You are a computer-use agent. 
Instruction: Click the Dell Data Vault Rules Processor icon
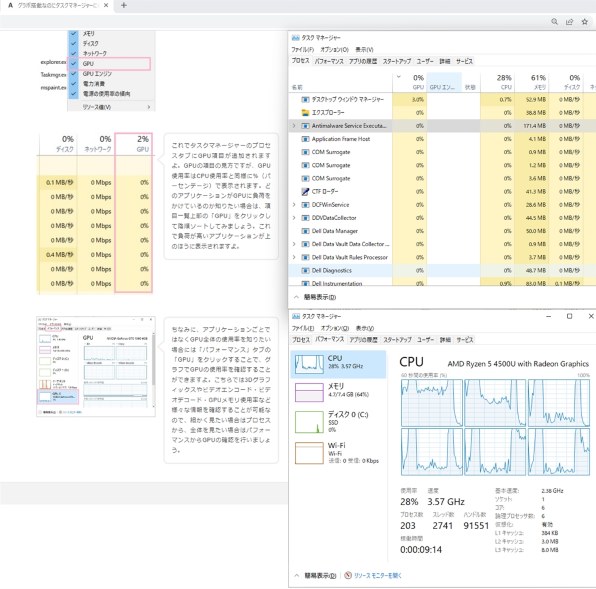coord(305,257)
